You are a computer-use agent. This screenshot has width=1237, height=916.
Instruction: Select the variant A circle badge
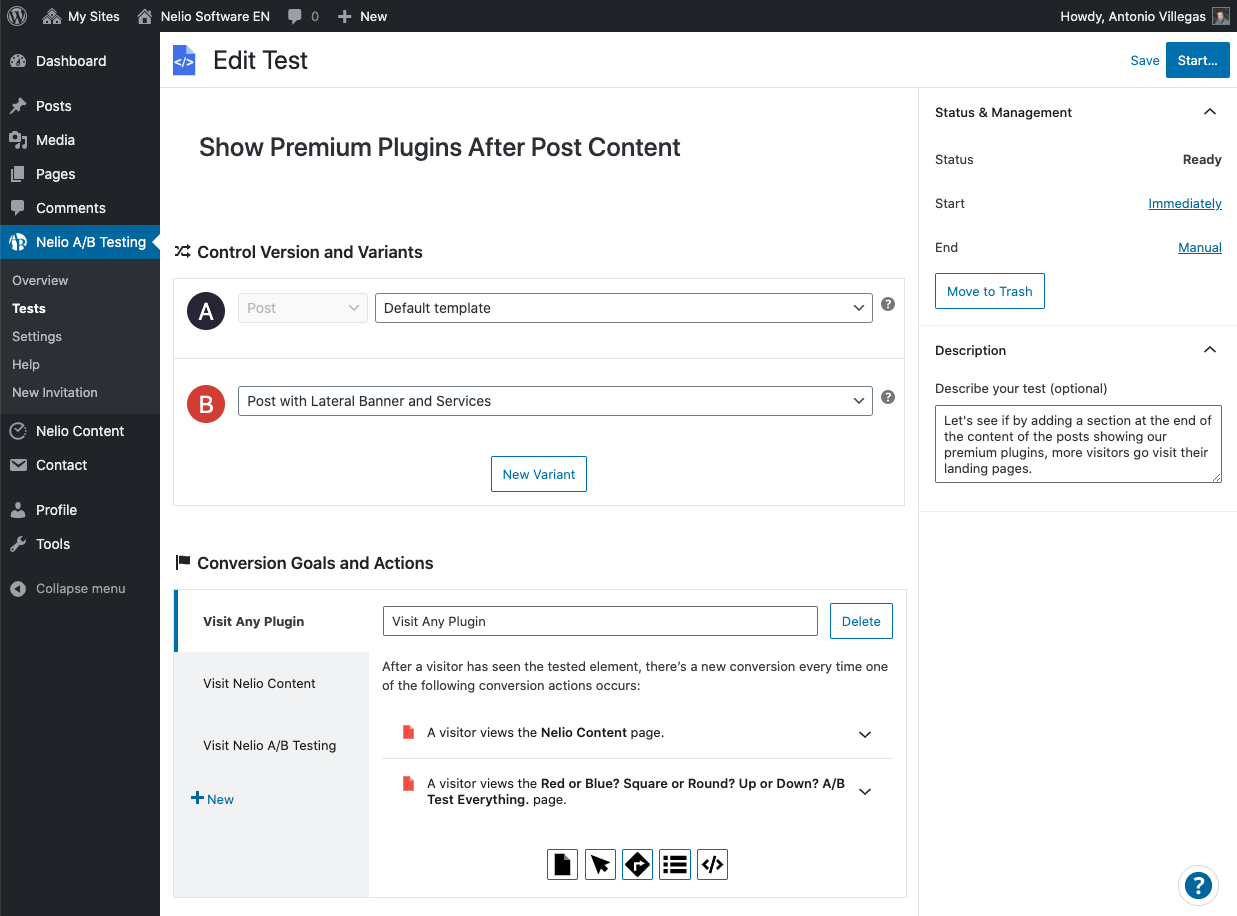(x=206, y=312)
